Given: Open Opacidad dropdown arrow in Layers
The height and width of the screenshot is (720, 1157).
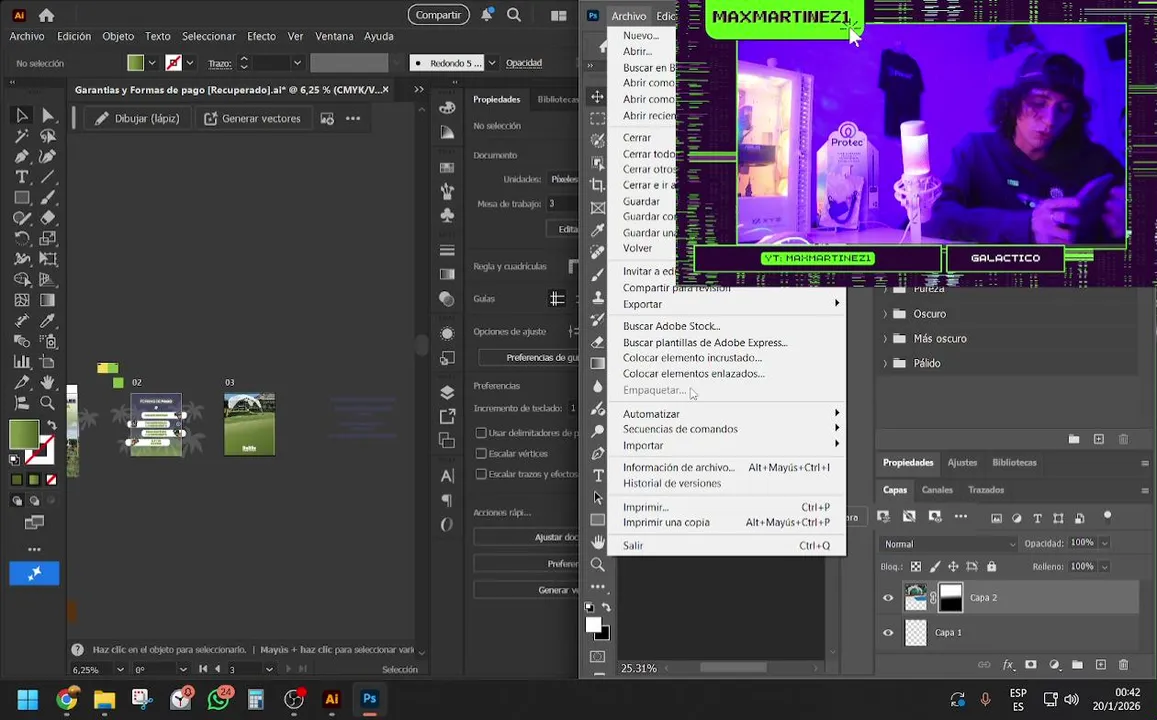Looking at the screenshot, I should tap(1105, 543).
